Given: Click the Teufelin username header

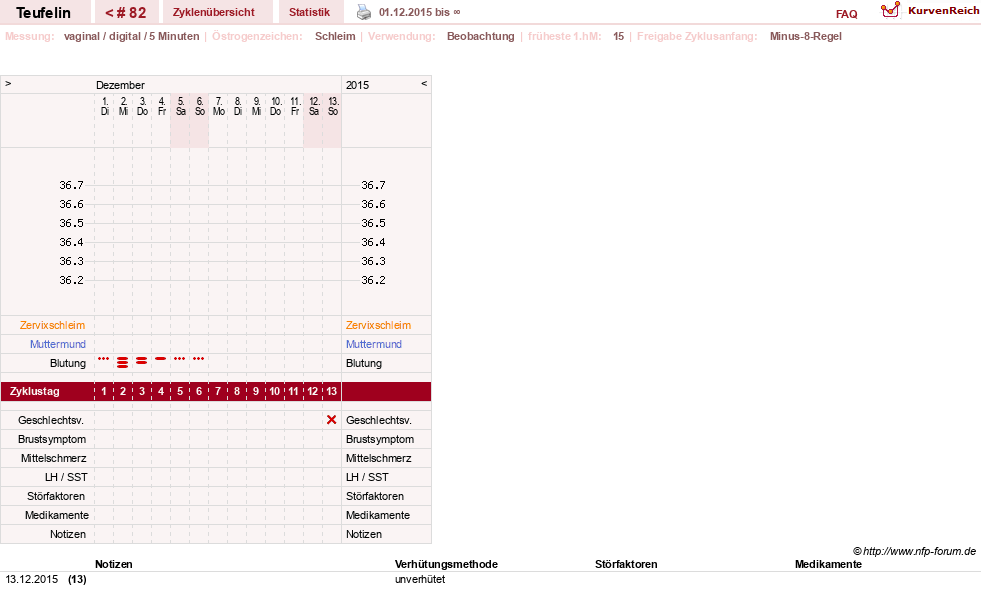Looking at the screenshot, I should coord(43,13).
